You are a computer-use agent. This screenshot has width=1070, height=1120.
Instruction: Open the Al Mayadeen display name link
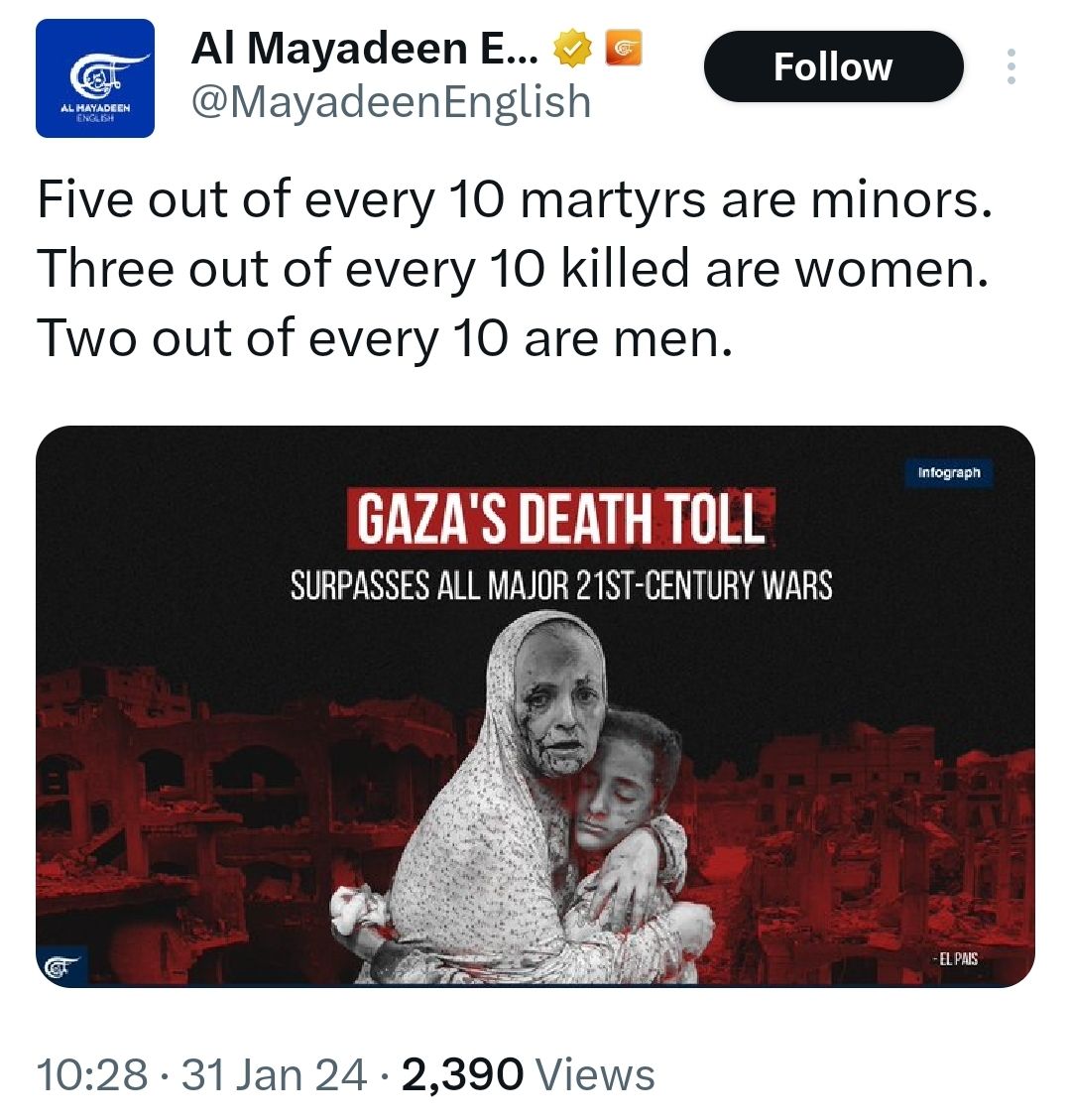(x=364, y=49)
